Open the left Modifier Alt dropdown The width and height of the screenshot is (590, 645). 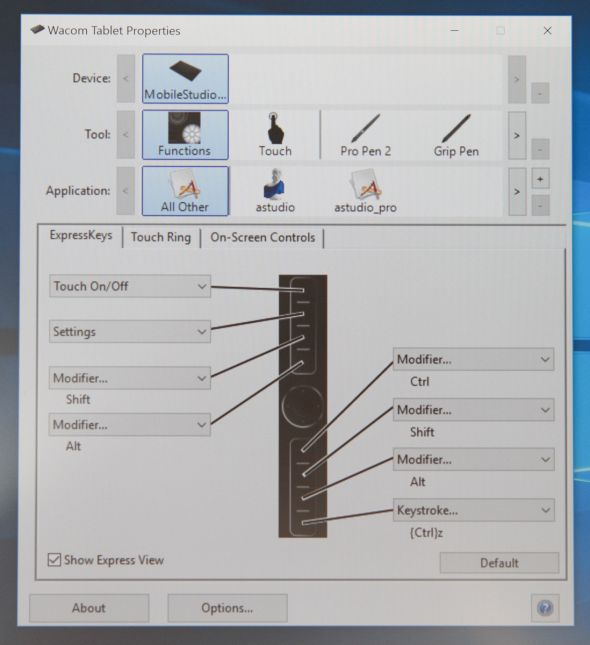tap(130, 425)
